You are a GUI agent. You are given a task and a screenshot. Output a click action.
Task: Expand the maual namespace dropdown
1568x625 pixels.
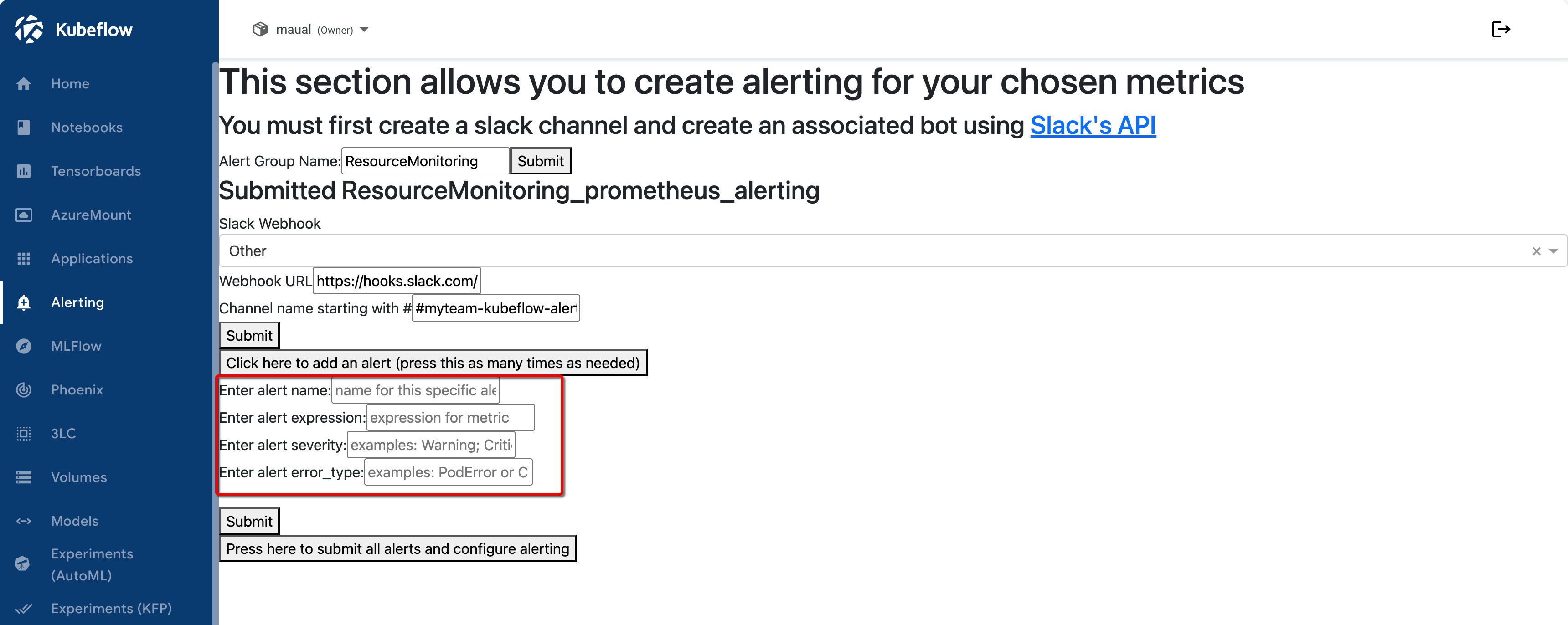(x=365, y=29)
